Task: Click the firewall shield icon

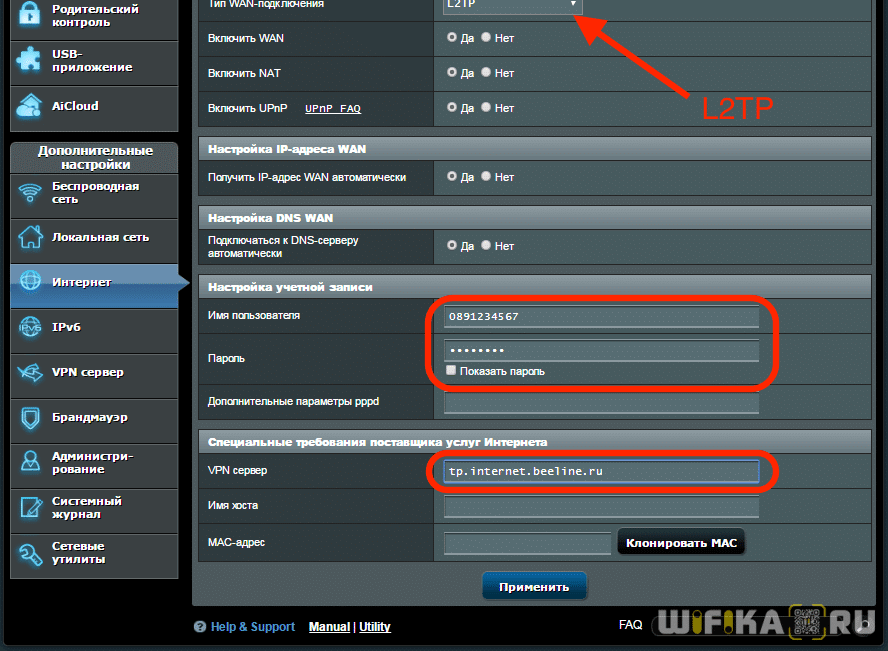Action: [x=31, y=417]
